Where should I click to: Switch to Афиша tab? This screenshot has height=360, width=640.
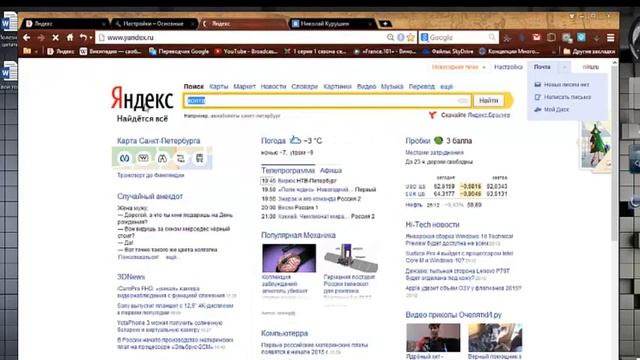click(x=331, y=170)
